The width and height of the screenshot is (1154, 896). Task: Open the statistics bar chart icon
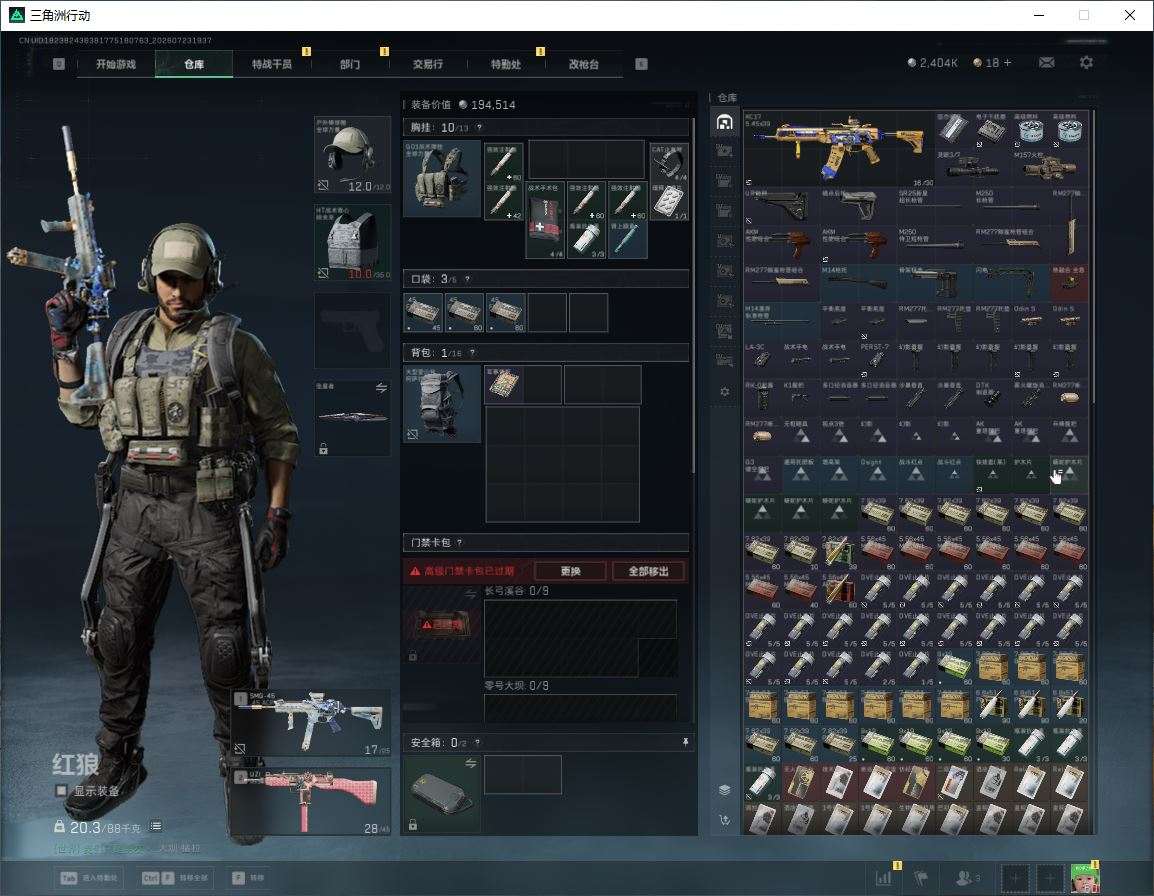(x=883, y=877)
